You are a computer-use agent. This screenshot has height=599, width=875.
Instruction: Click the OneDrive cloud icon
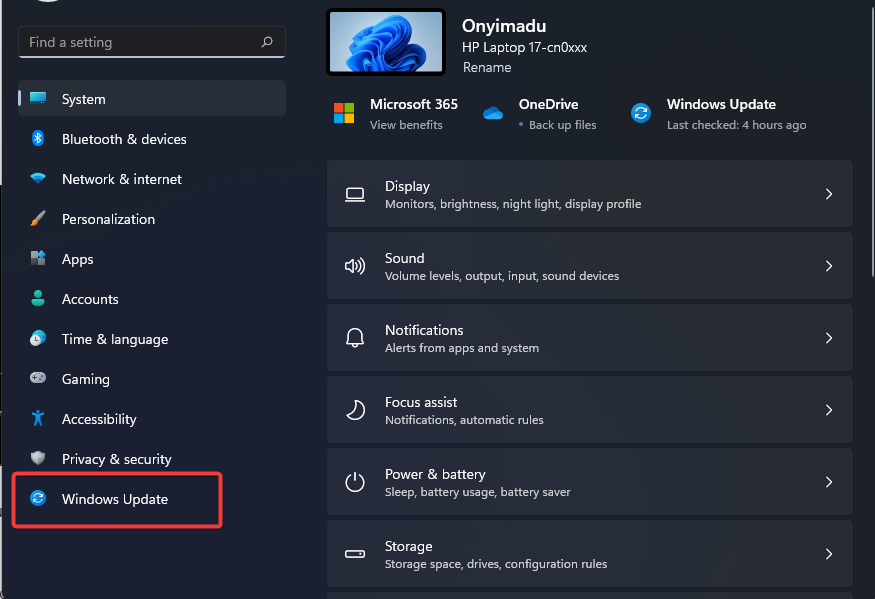coord(493,113)
